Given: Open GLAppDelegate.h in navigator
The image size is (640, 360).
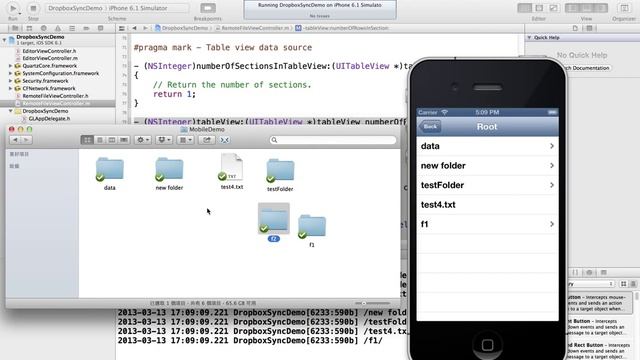Looking at the screenshot, I should pyautogui.click(x=49, y=118).
